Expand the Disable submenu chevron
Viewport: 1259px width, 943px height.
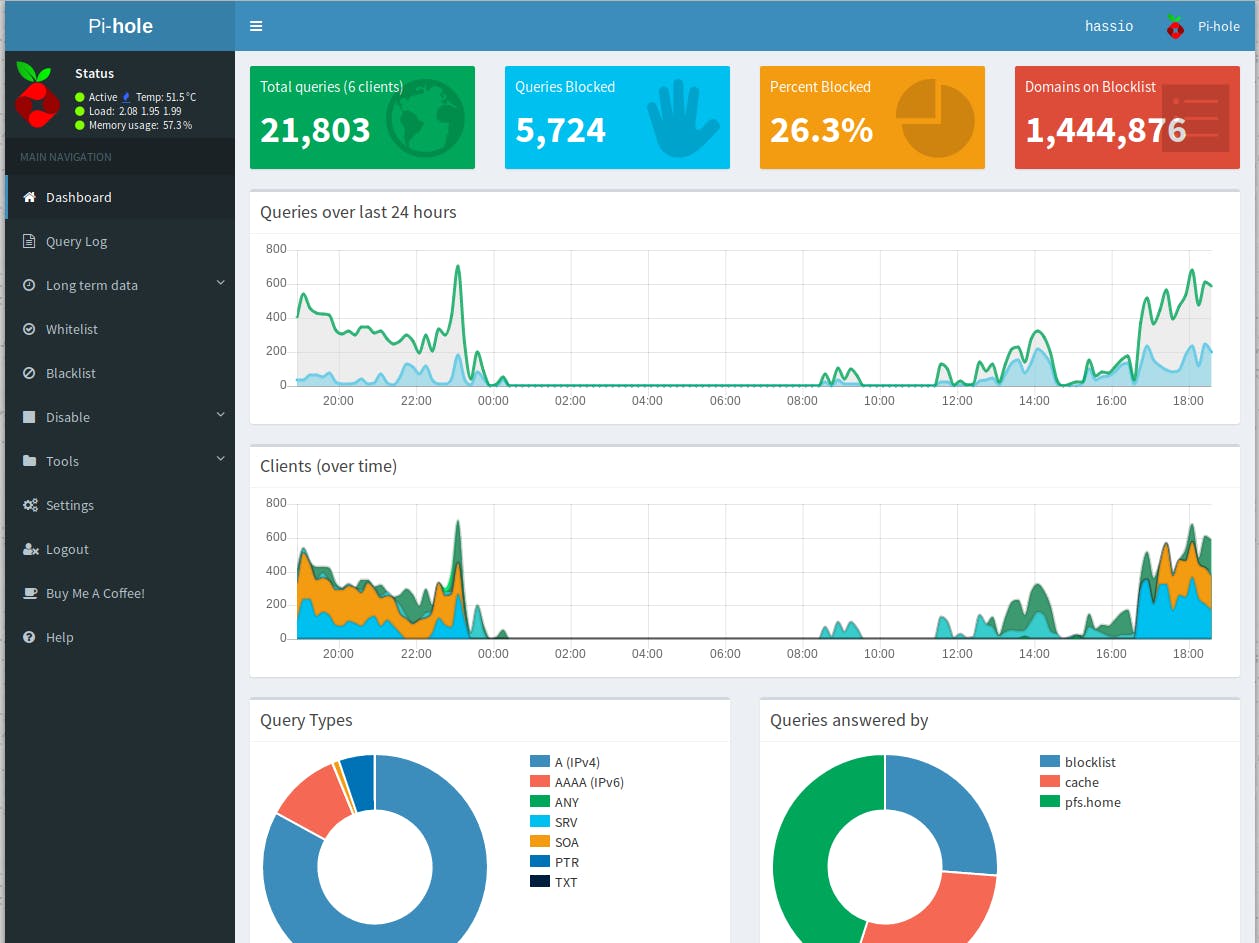click(x=220, y=416)
